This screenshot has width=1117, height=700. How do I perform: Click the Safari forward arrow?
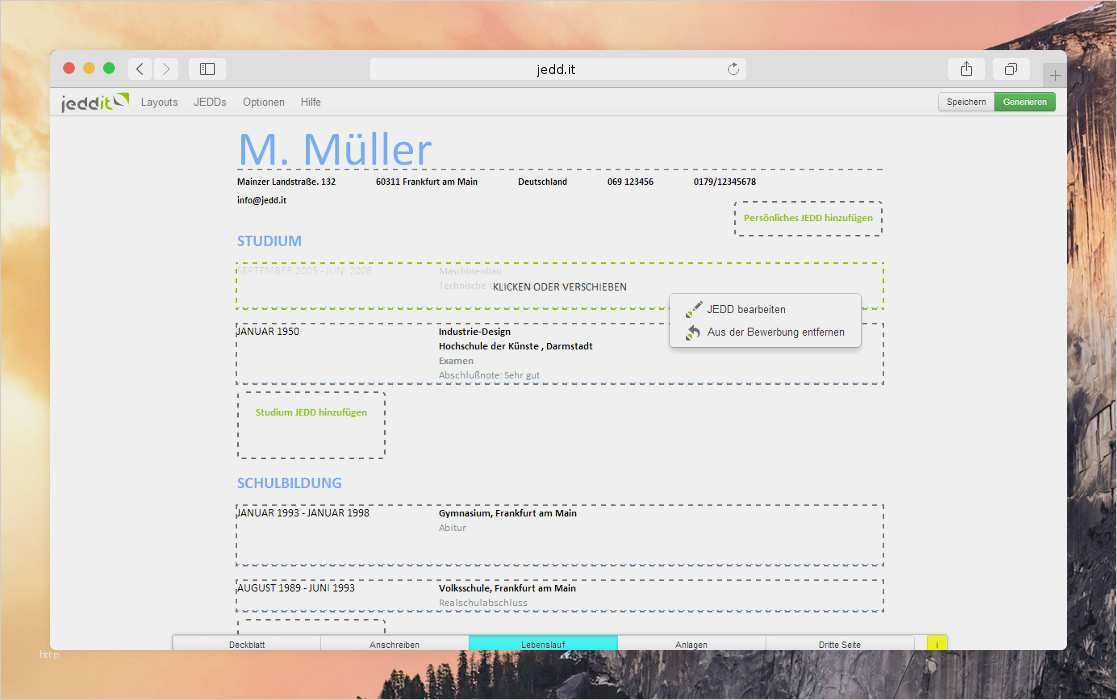click(166, 69)
